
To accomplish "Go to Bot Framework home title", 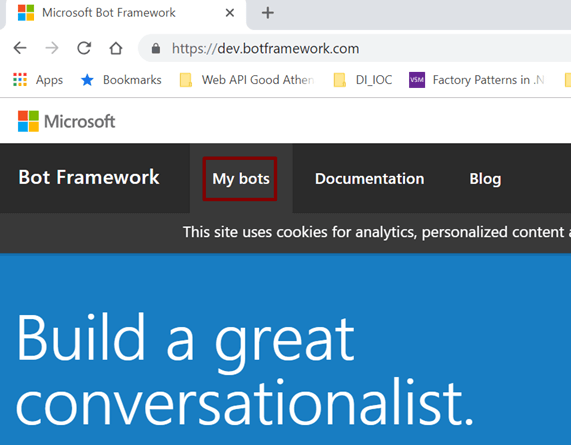I will click(x=89, y=177).
